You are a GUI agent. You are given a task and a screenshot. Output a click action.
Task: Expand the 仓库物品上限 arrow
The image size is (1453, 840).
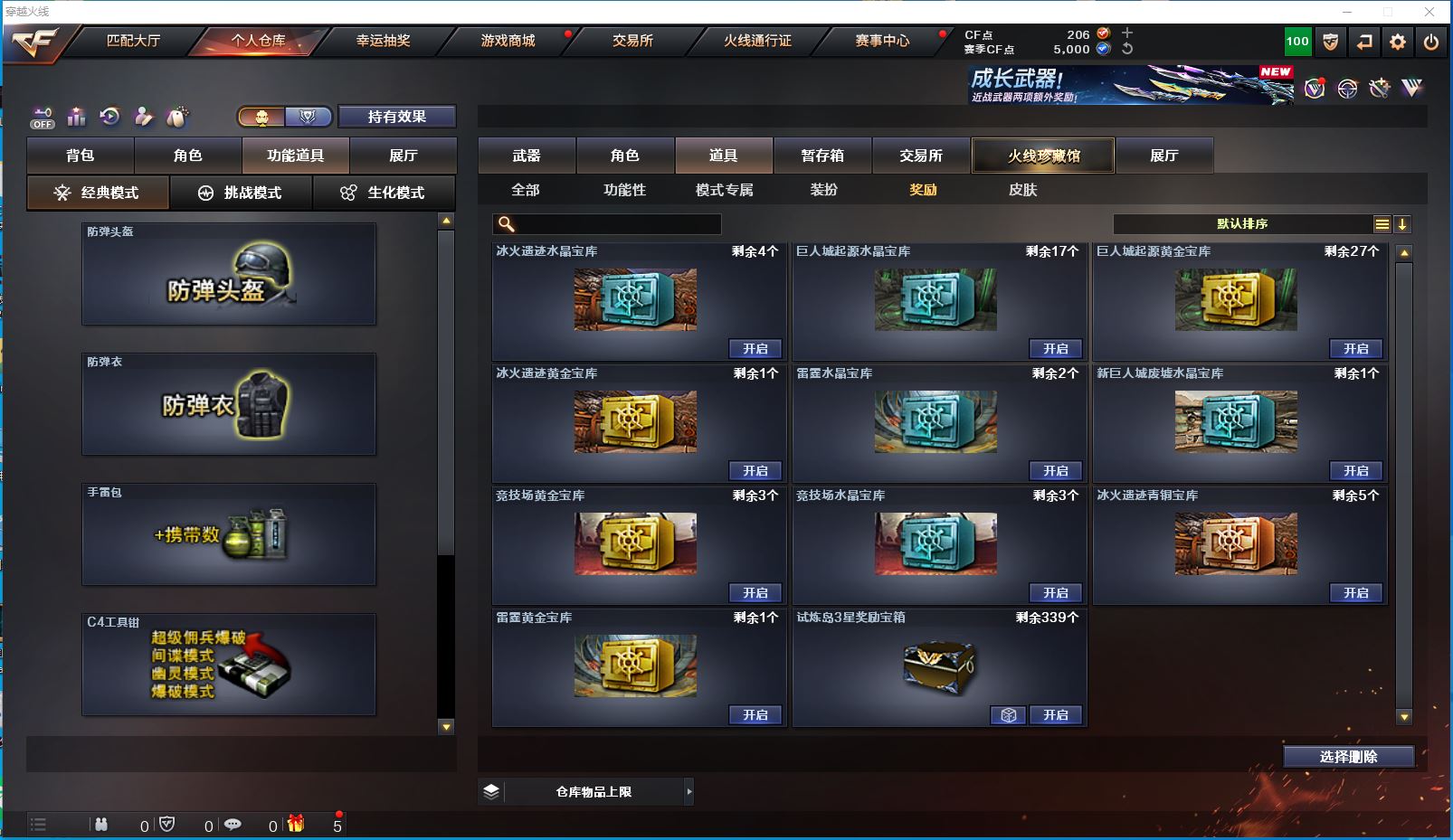(x=689, y=791)
